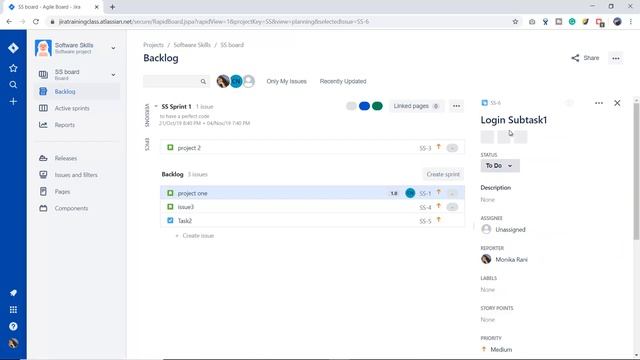
Task: Click the plus create icon in the sidebar
Action: pos(13,101)
